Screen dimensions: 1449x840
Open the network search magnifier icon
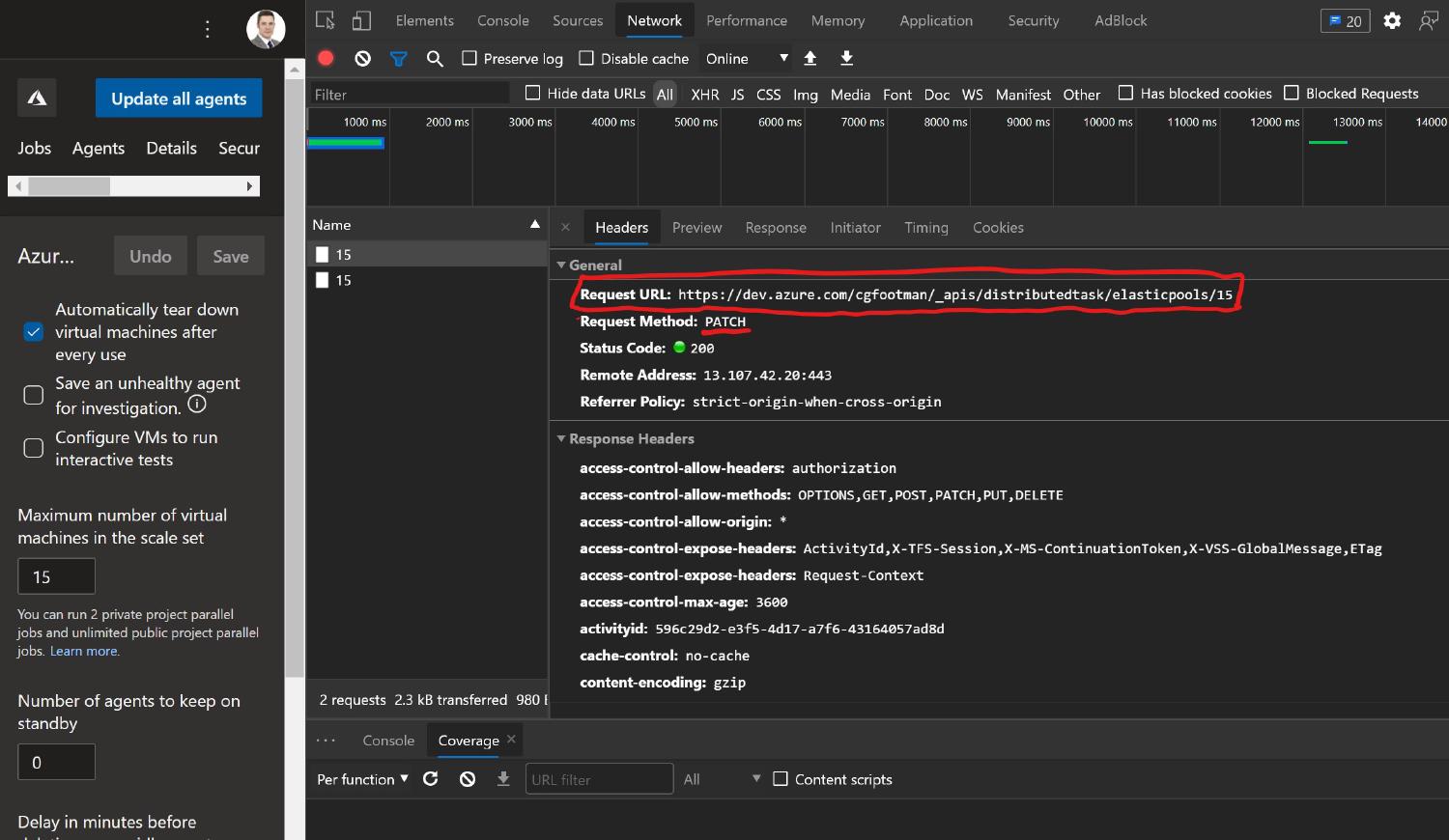click(x=435, y=59)
